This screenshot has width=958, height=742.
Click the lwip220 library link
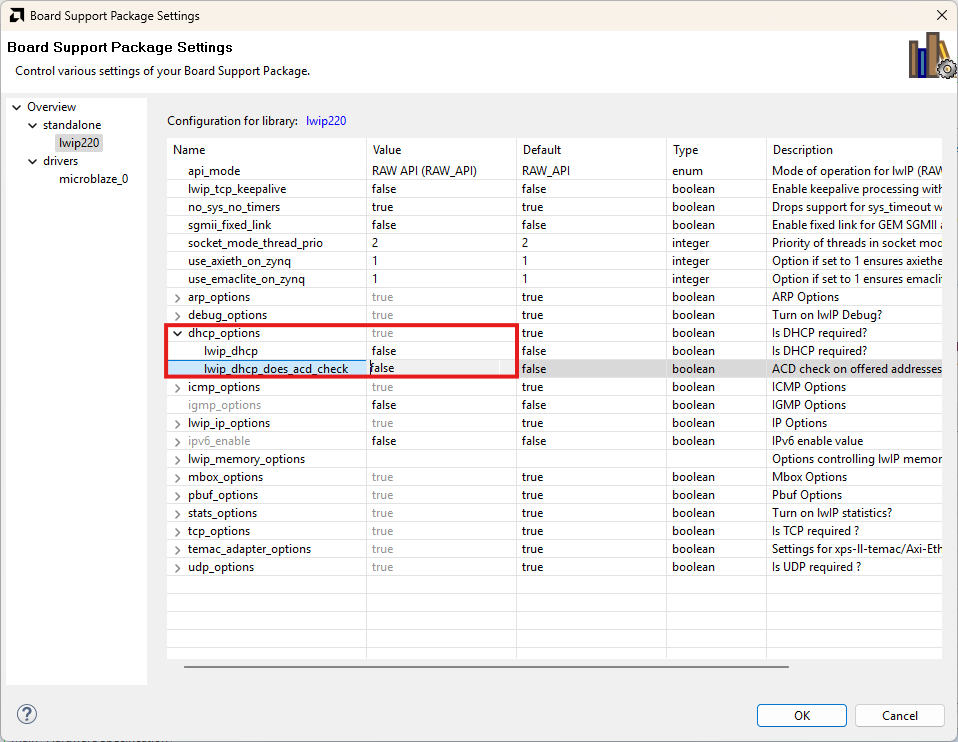pyautogui.click(x=326, y=121)
